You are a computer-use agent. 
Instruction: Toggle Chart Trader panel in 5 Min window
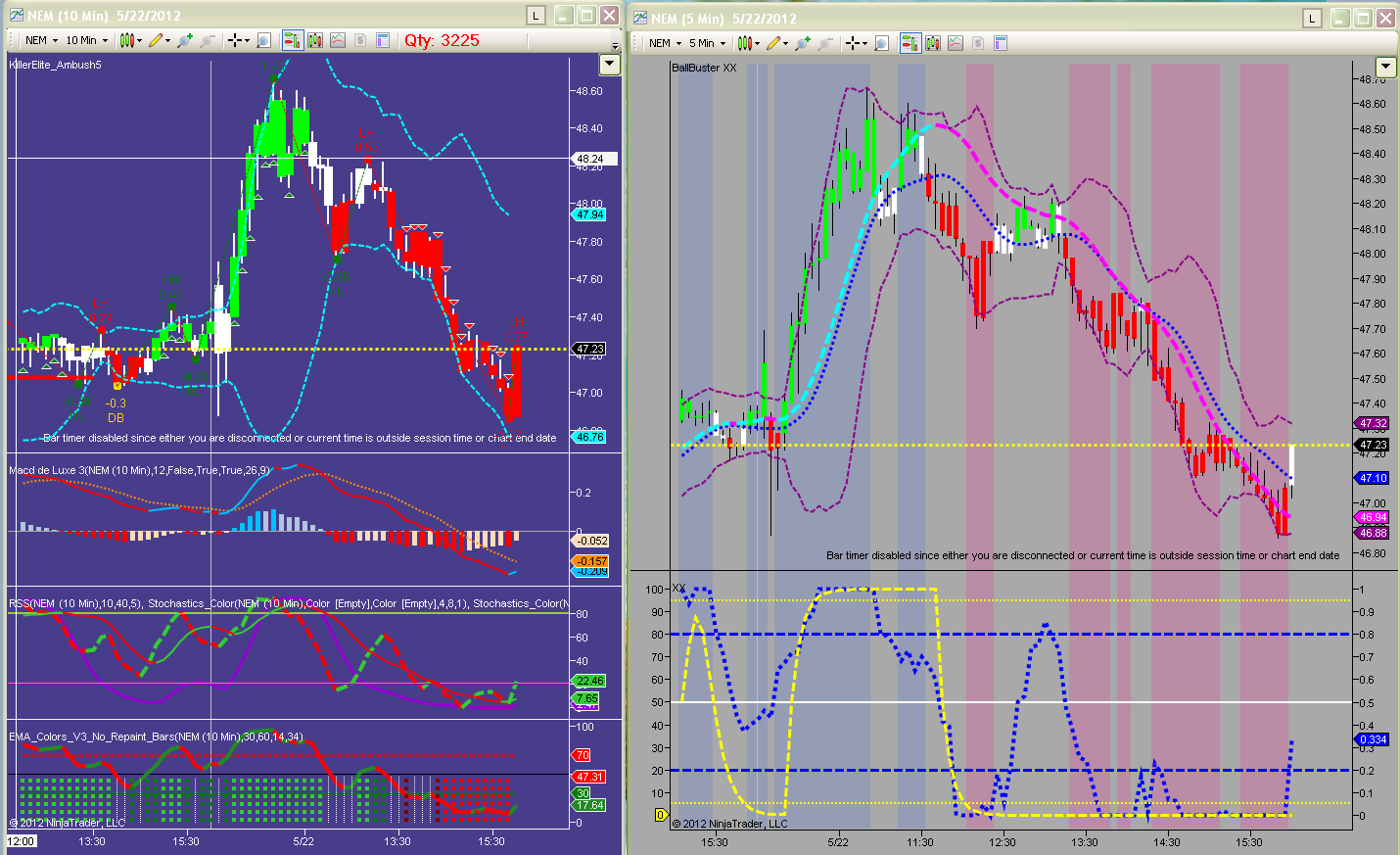point(910,43)
